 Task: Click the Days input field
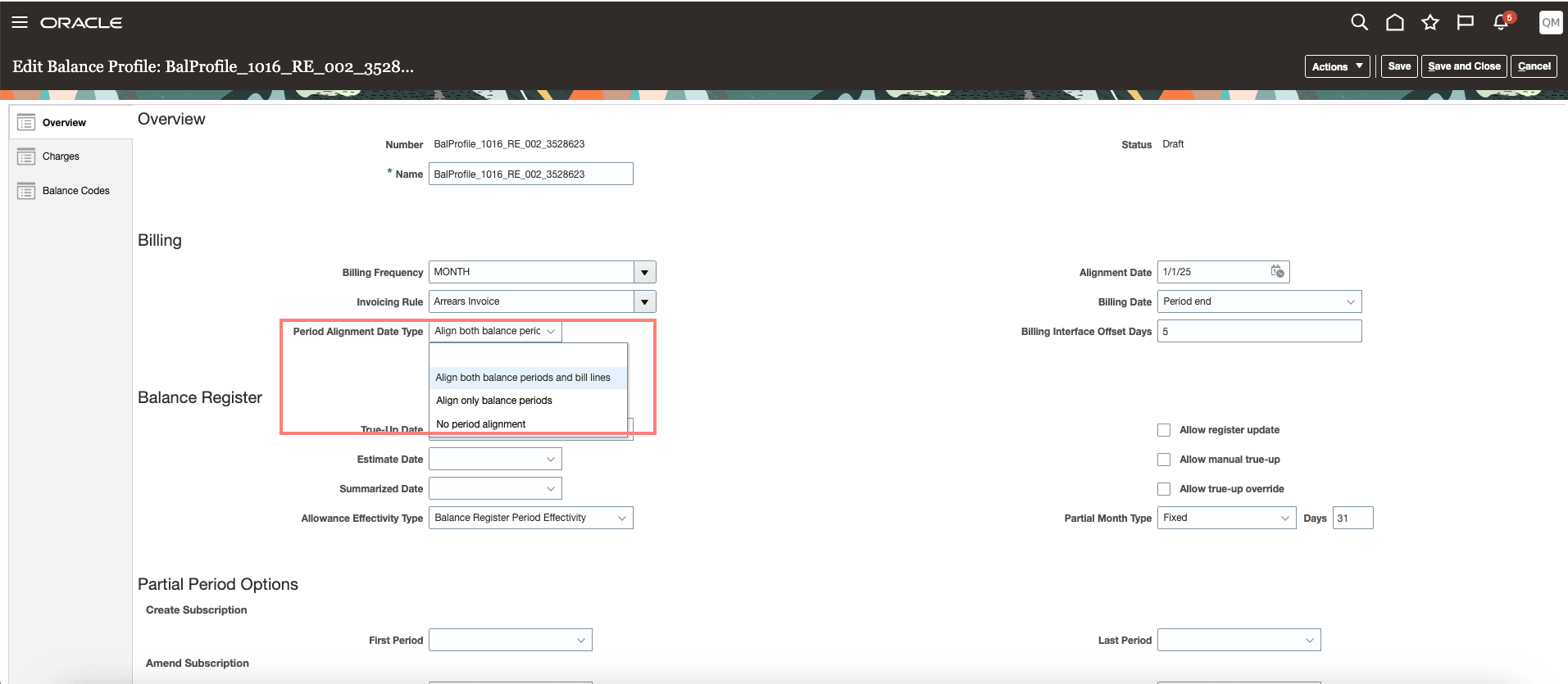[x=1352, y=518]
